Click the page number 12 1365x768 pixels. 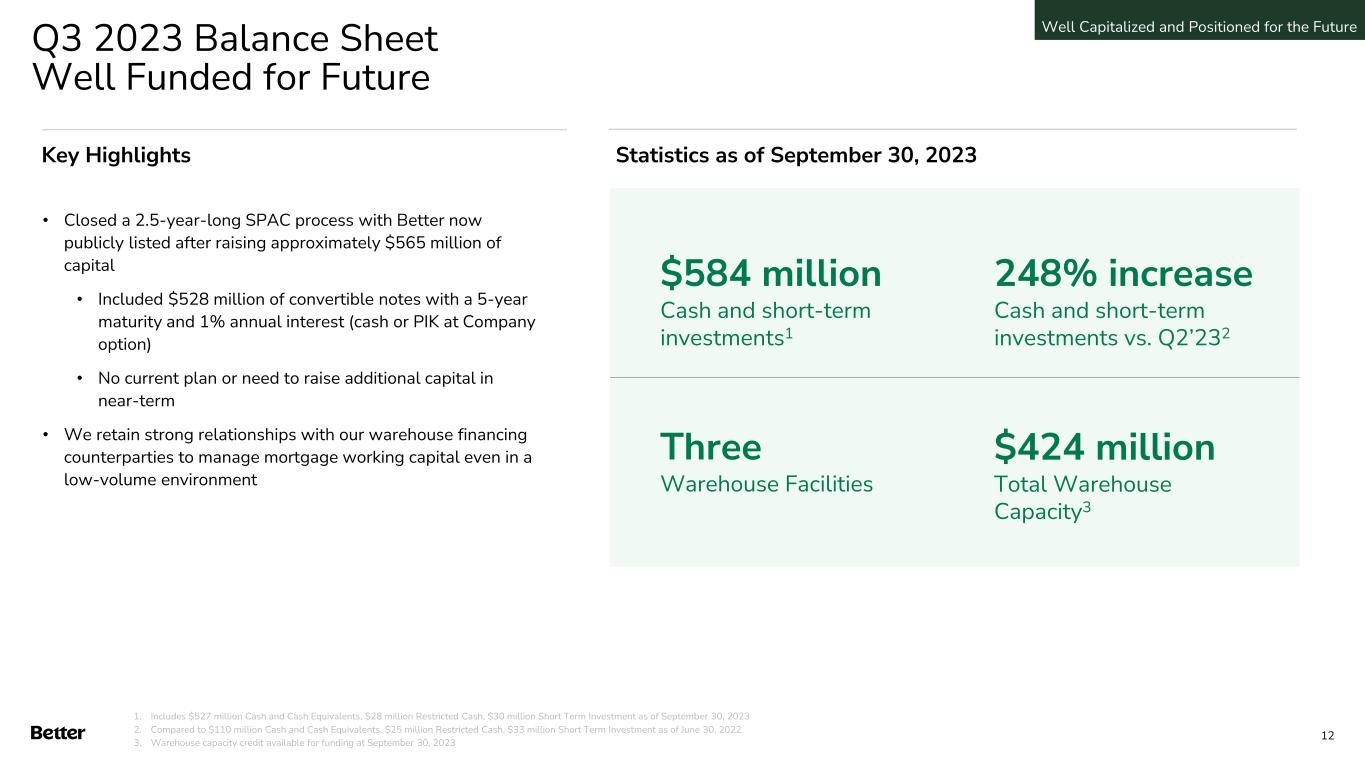(x=1327, y=736)
